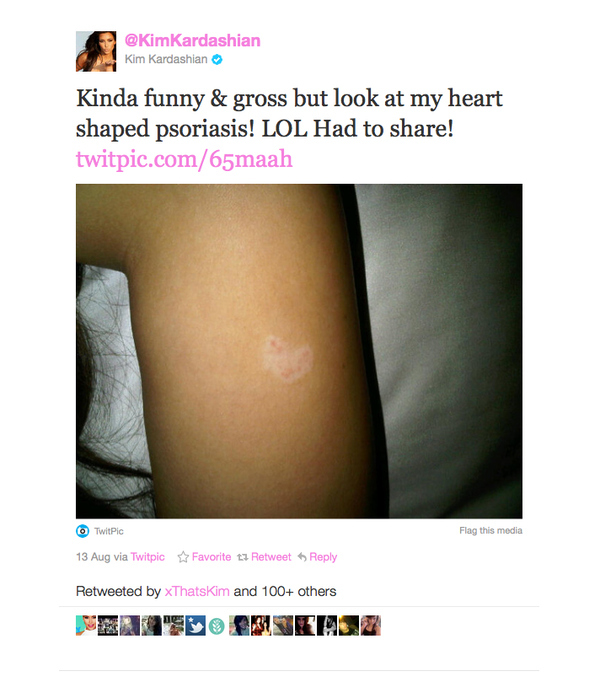Click the star Favorite icon
This screenshot has height=698, width=600.
183,557
